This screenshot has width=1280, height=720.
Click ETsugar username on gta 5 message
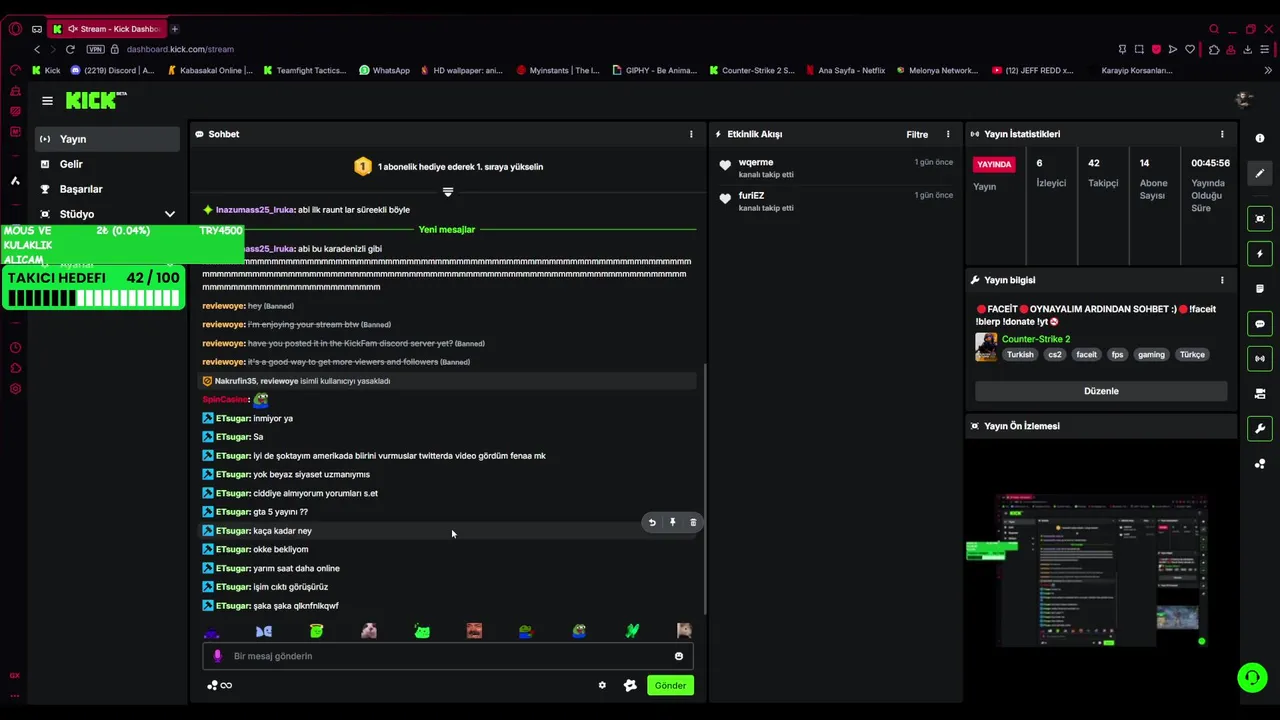(232, 512)
